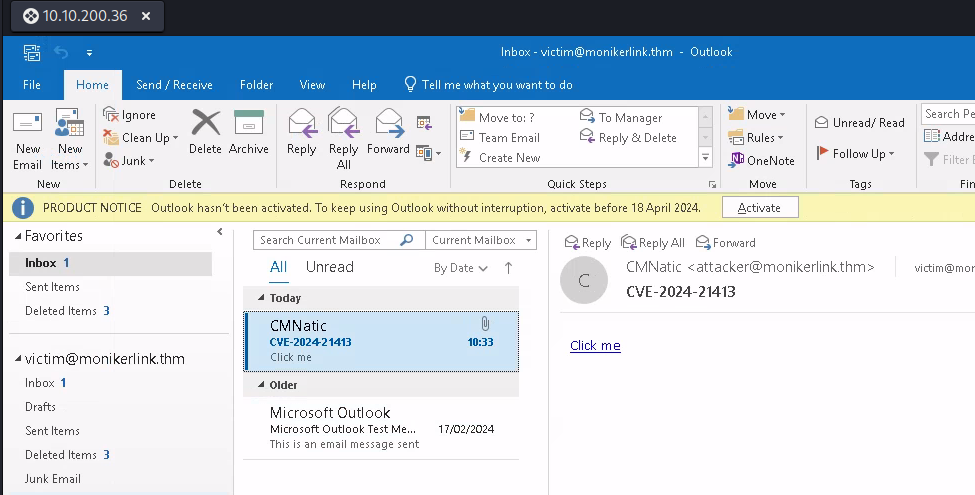Collapse the Older message group
This screenshot has height=495, width=975.
(x=261, y=385)
